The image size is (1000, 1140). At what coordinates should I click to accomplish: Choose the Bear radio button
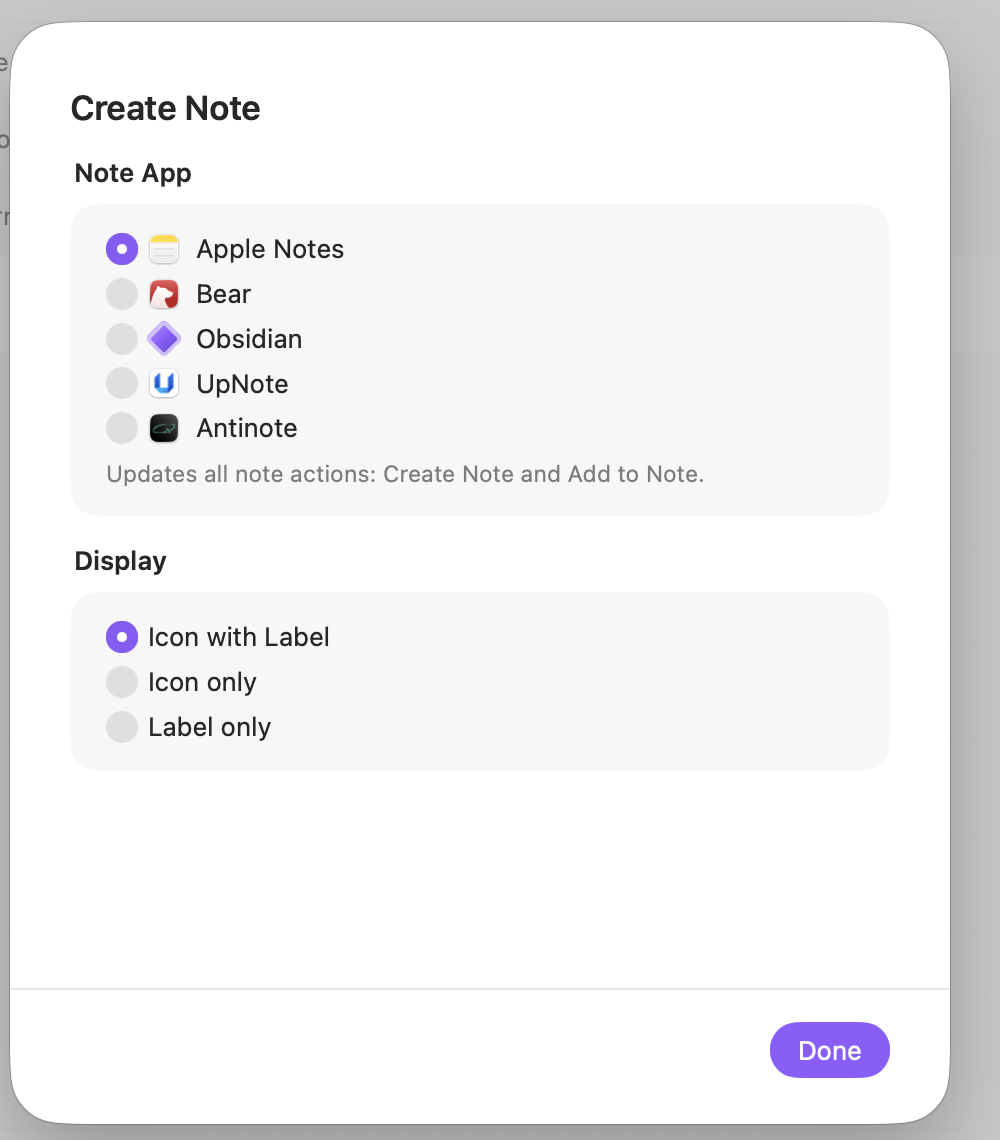tap(121, 294)
